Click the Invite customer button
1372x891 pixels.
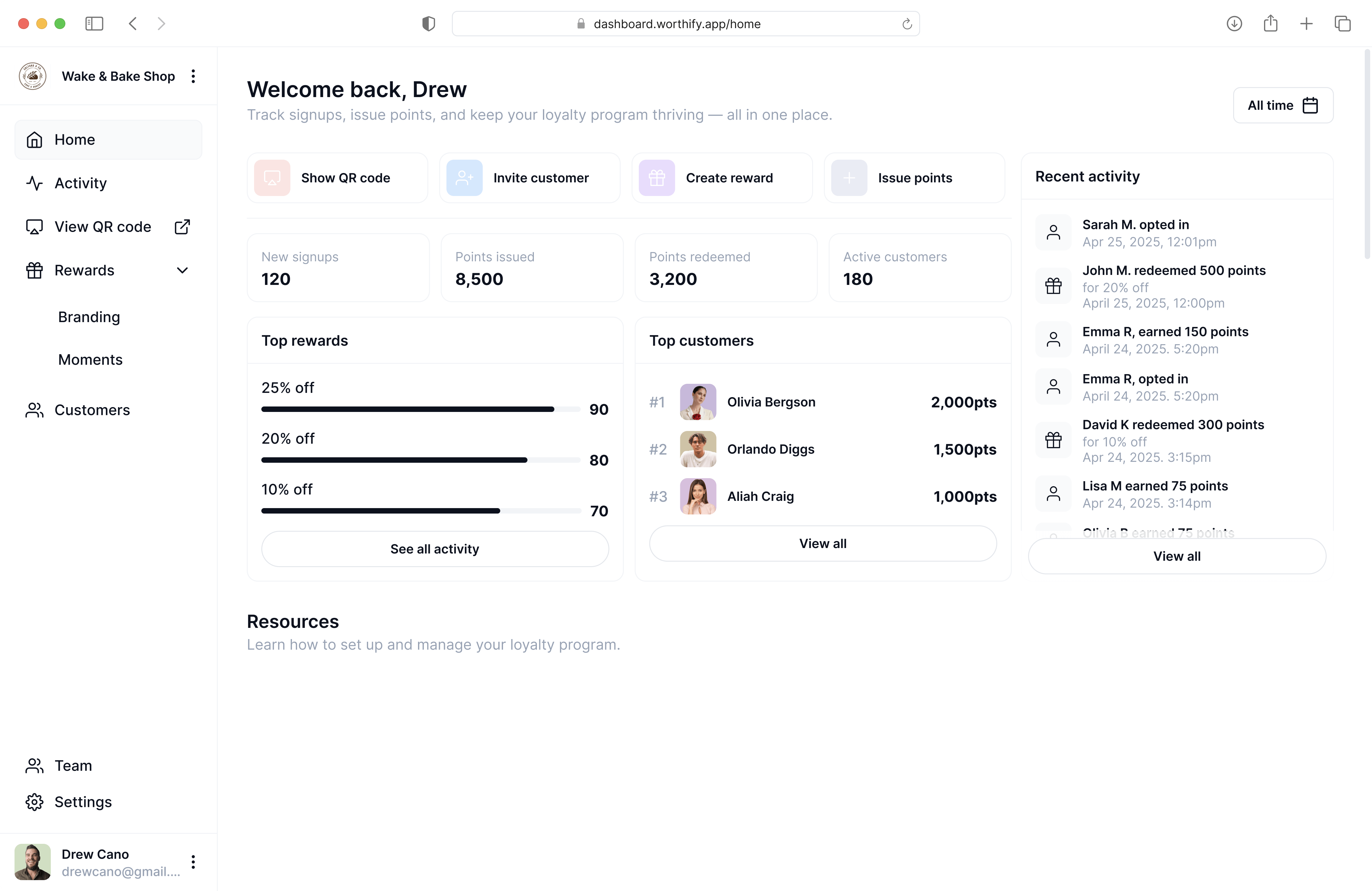[530, 178]
